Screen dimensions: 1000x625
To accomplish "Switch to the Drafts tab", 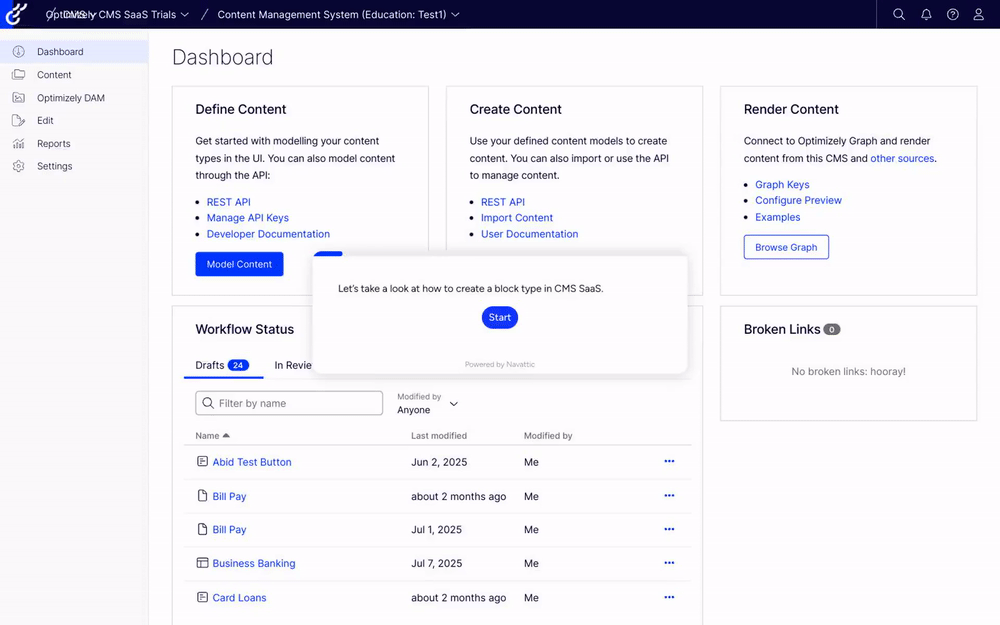I will (x=222, y=365).
